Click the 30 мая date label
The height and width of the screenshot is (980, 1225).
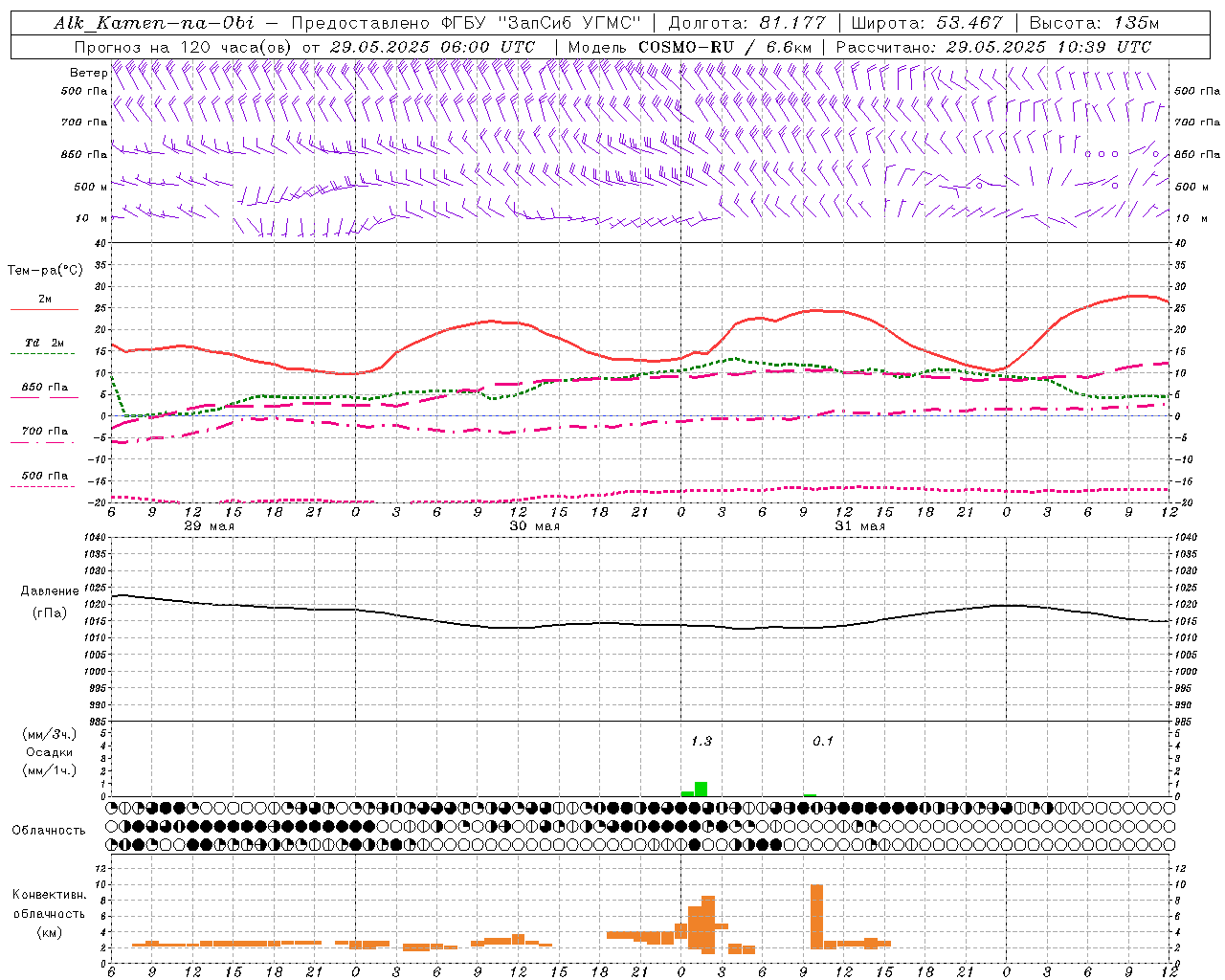(534, 526)
